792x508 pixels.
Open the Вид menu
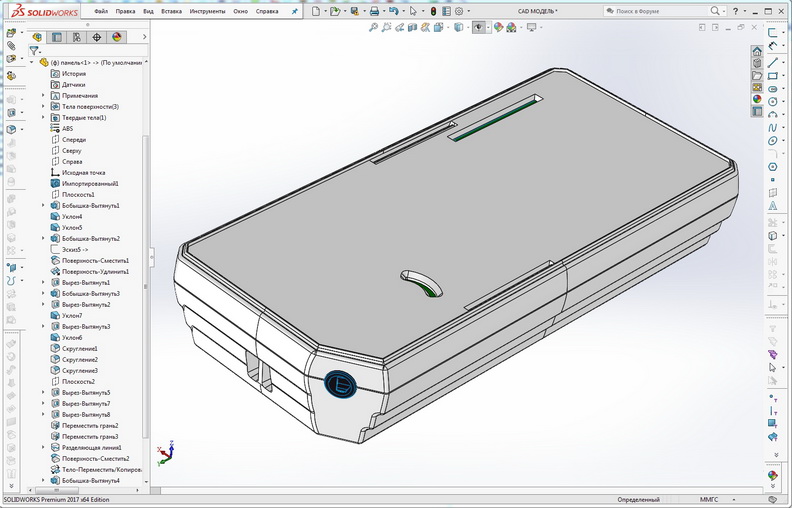148,11
